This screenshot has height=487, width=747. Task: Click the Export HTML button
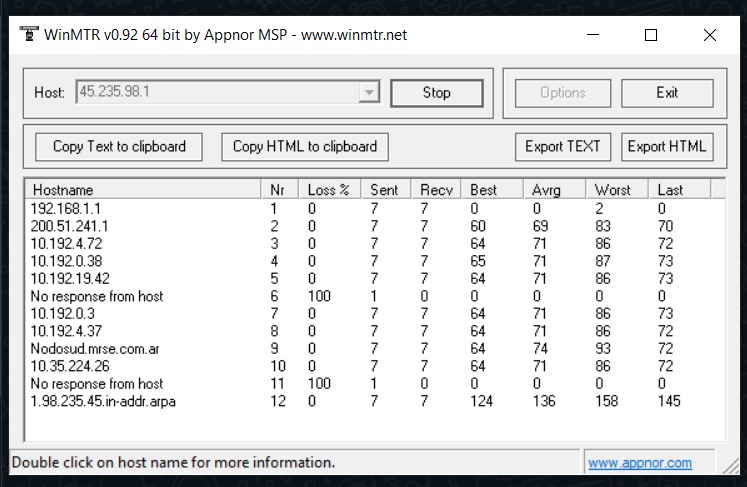[667, 146]
